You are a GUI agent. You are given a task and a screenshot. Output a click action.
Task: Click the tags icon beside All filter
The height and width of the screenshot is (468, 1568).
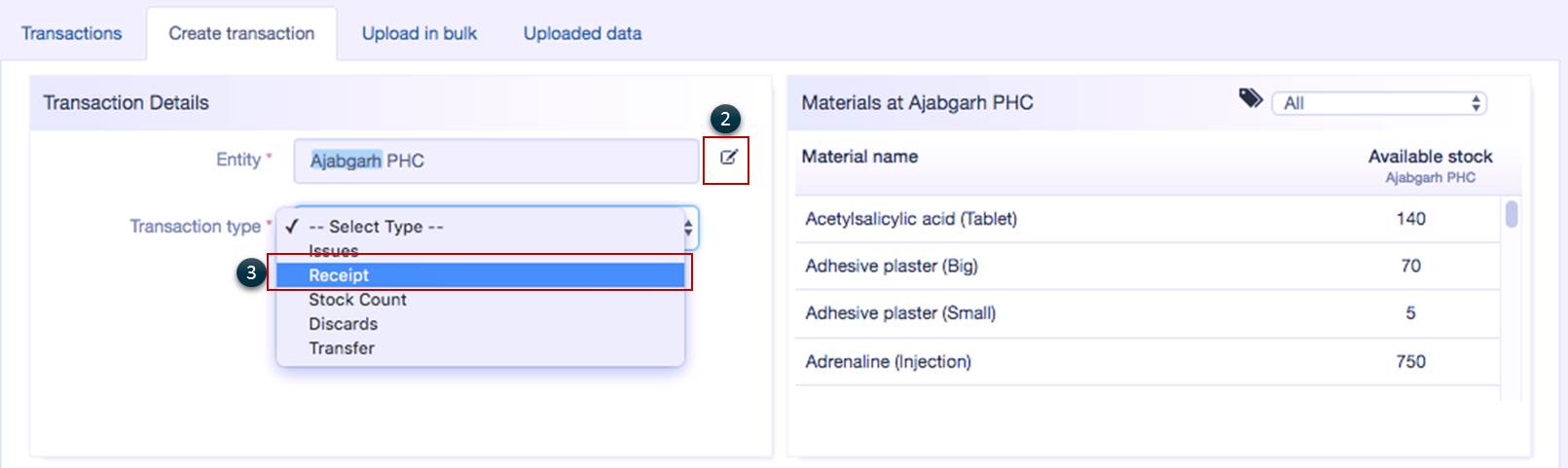pyautogui.click(x=1250, y=99)
